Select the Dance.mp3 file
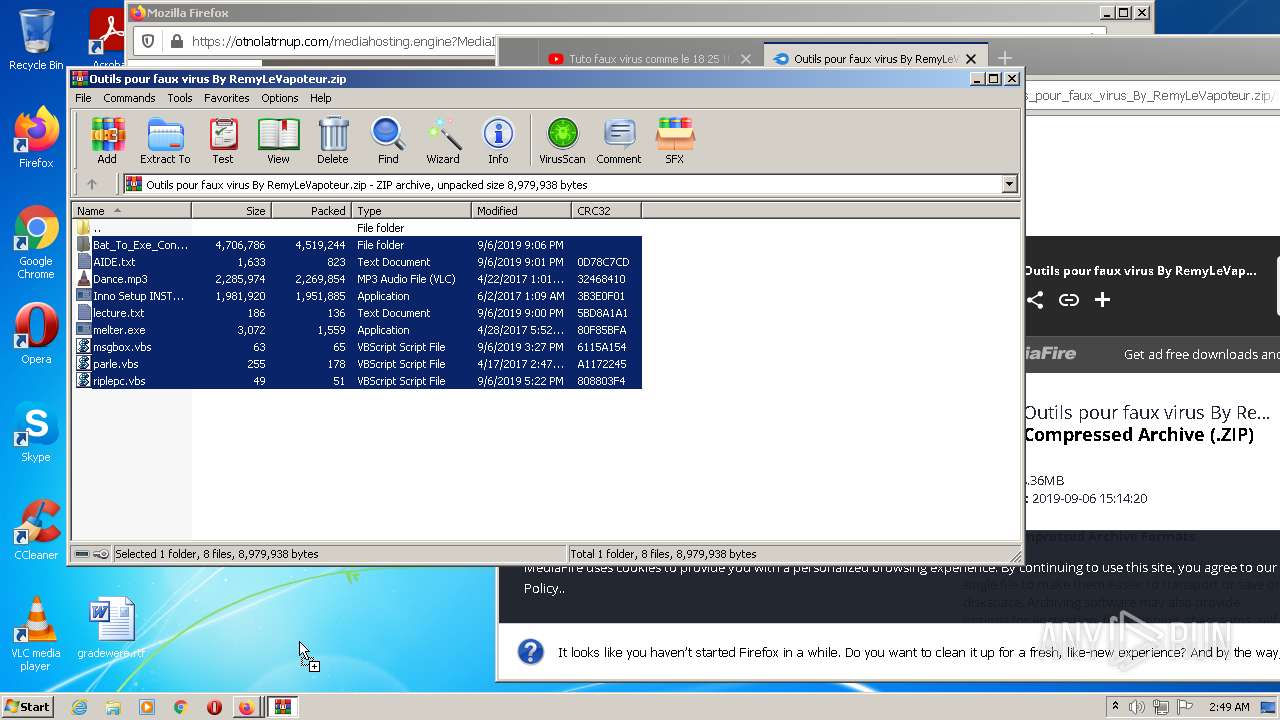The image size is (1280, 720). click(x=357, y=279)
